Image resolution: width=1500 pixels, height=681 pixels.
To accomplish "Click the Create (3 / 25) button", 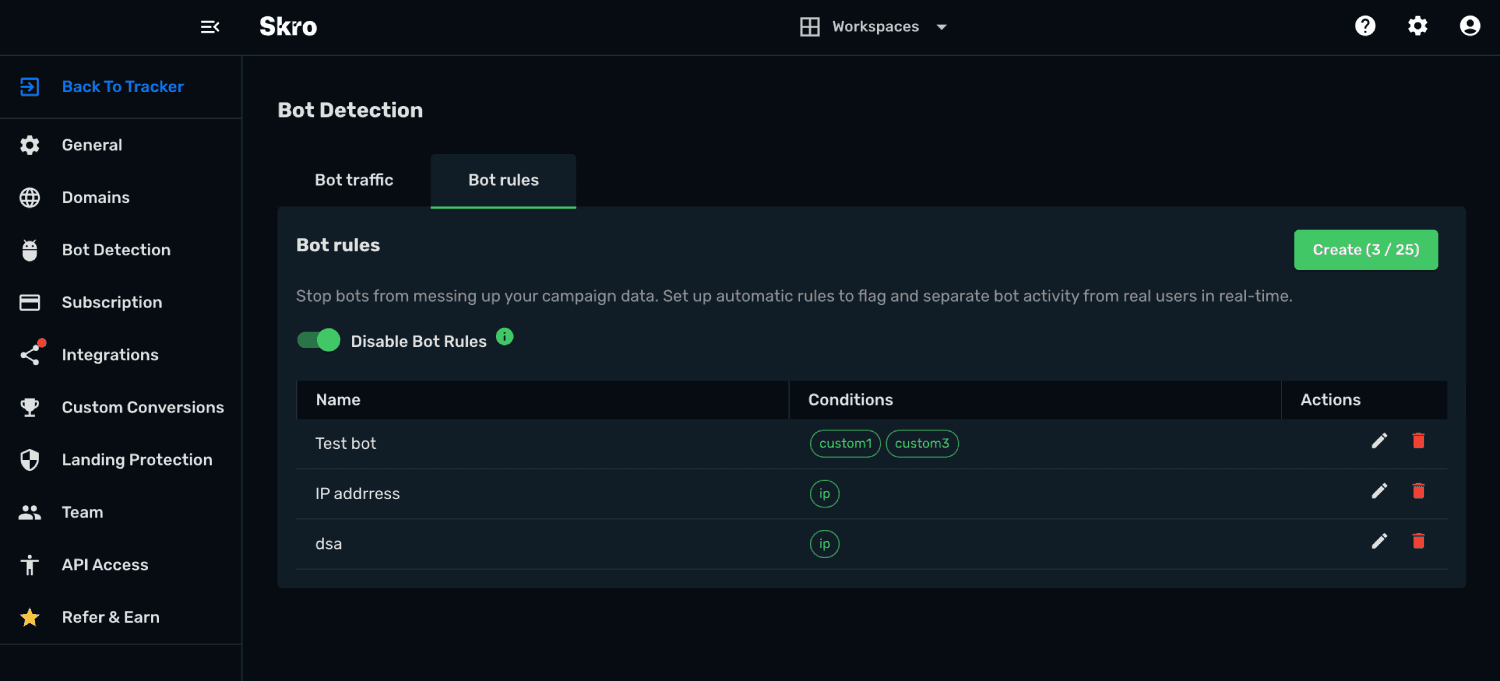I will (x=1365, y=250).
